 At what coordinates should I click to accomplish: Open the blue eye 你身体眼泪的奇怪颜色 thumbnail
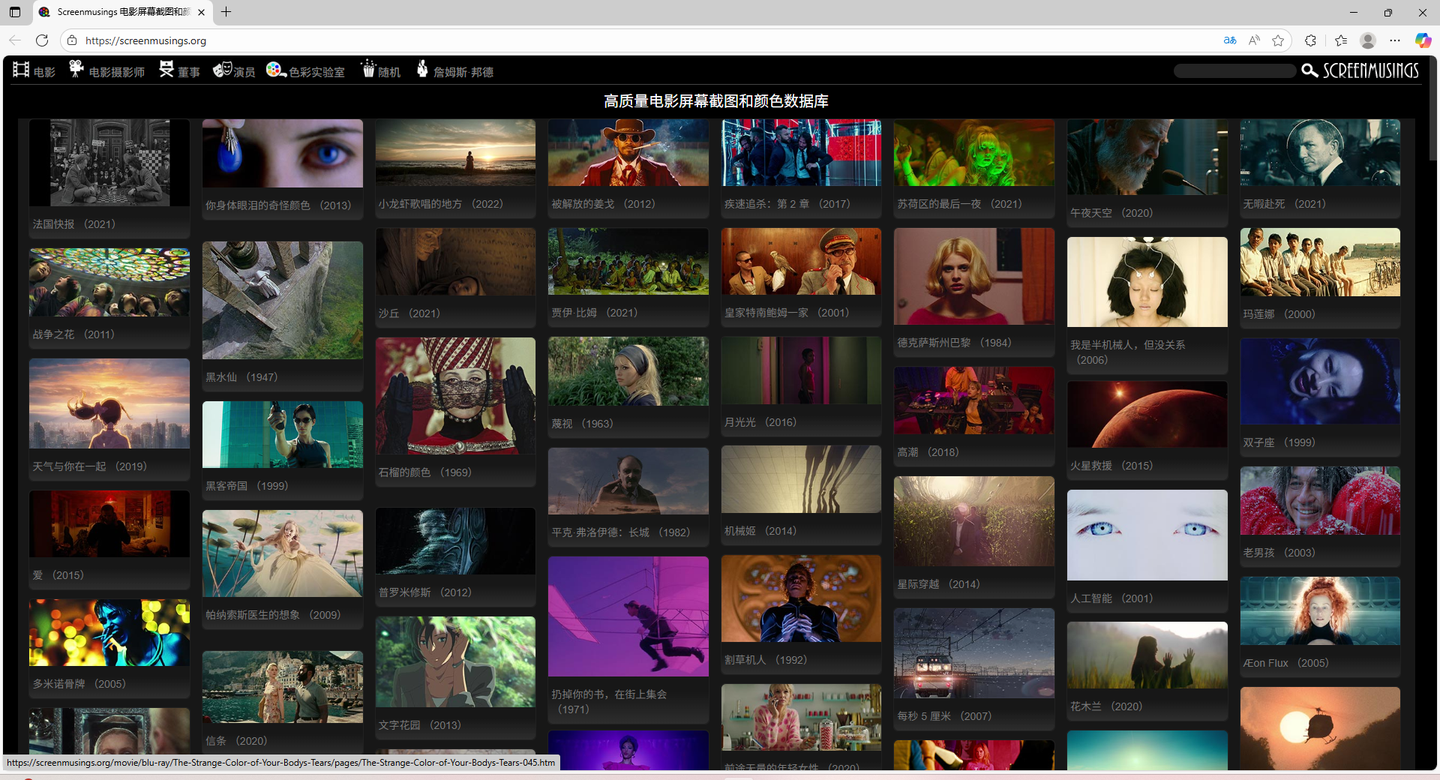[x=283, y=153]
